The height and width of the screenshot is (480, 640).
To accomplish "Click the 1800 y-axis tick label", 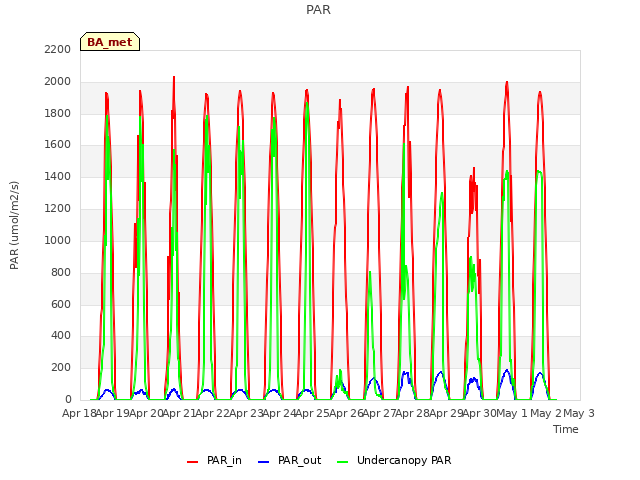I will point(58,113).
